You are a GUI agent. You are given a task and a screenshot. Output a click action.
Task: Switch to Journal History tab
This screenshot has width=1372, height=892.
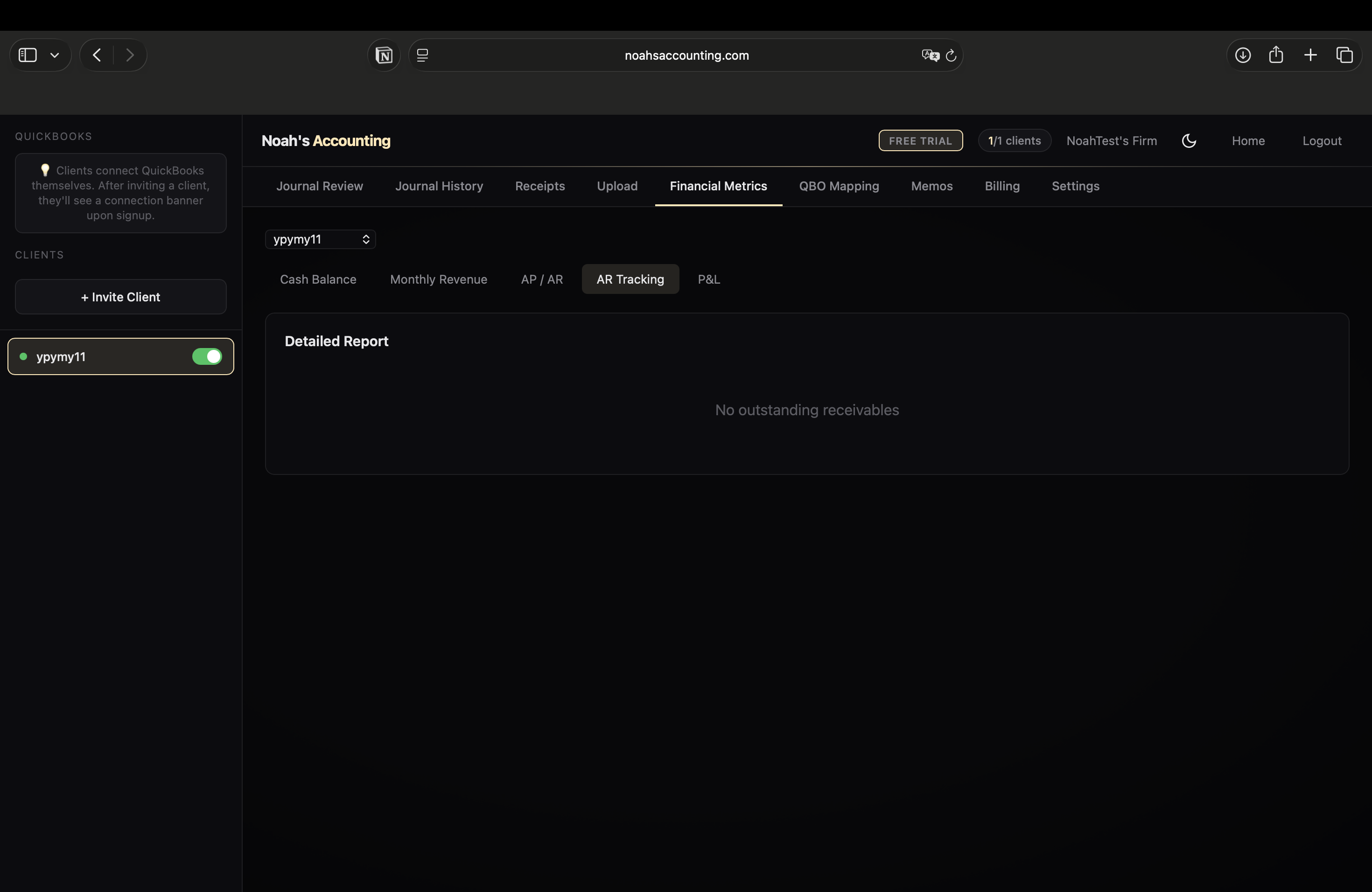pos(439,186)
